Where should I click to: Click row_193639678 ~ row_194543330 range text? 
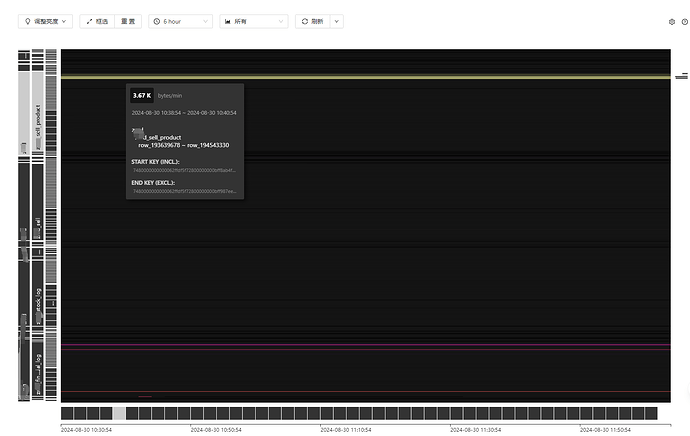(x=184, y=145)
